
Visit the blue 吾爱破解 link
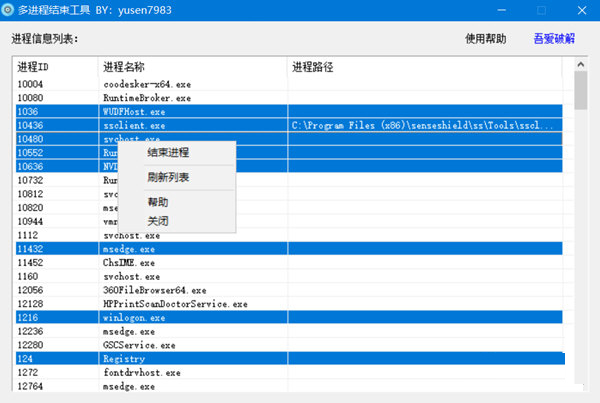[553, 39]
